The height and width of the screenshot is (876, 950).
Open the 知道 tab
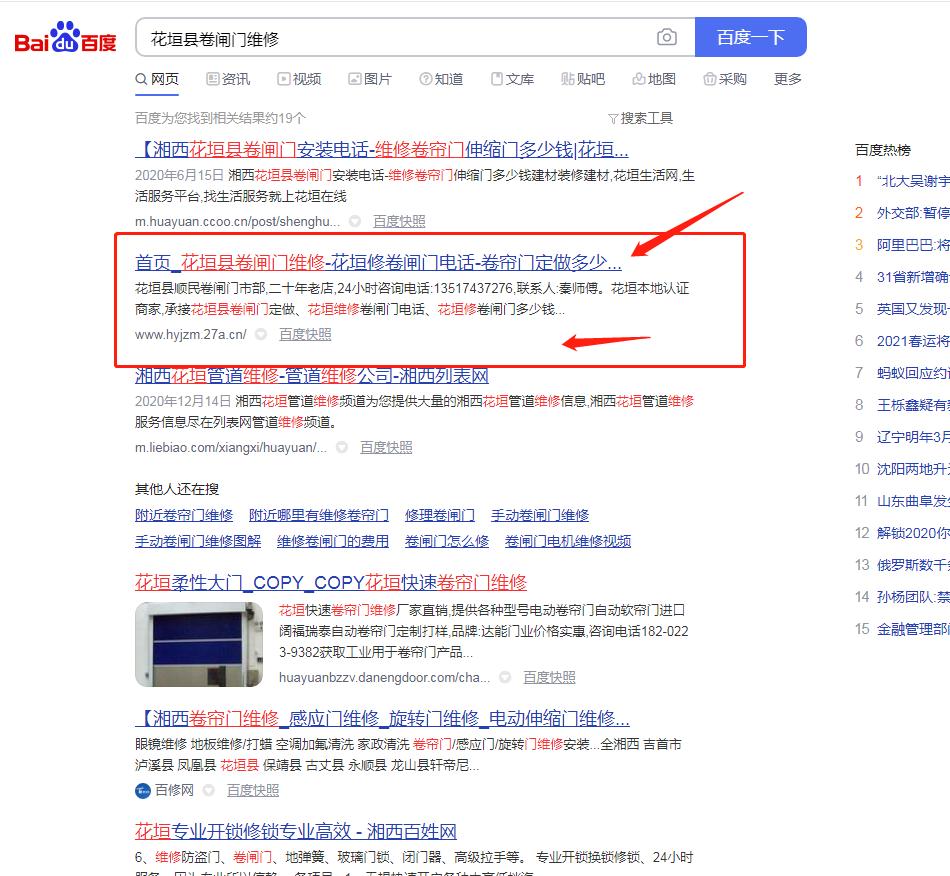(x=441, y=79)
